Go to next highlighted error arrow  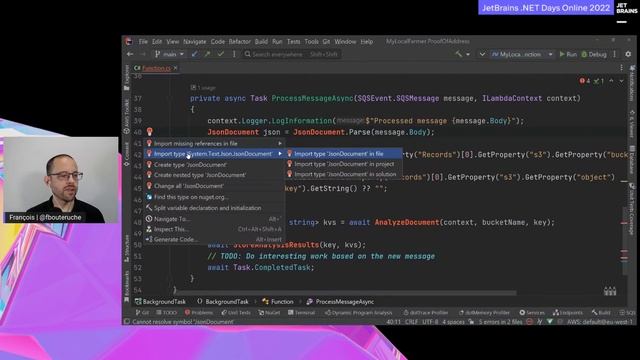[x=621, y=81]
